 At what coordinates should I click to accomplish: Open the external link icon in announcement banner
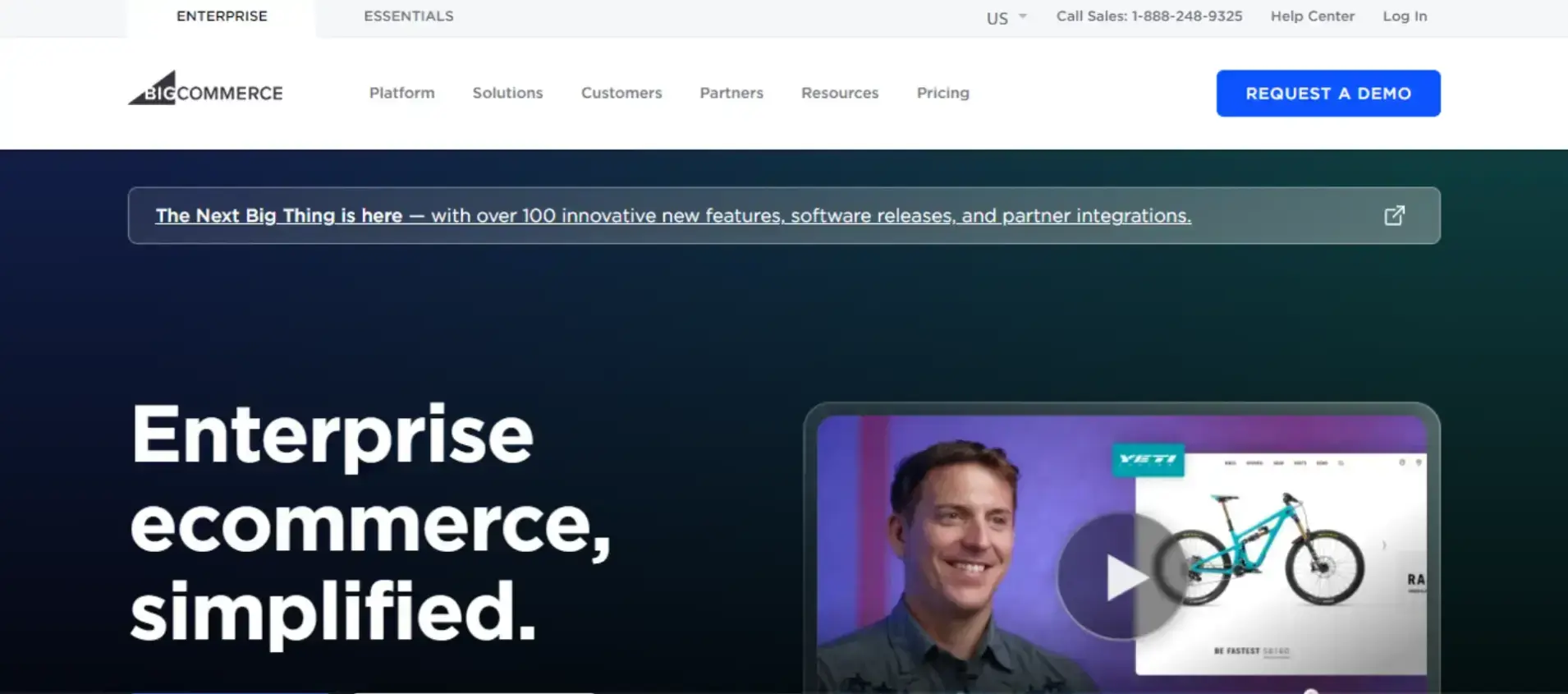point(1394,215)
